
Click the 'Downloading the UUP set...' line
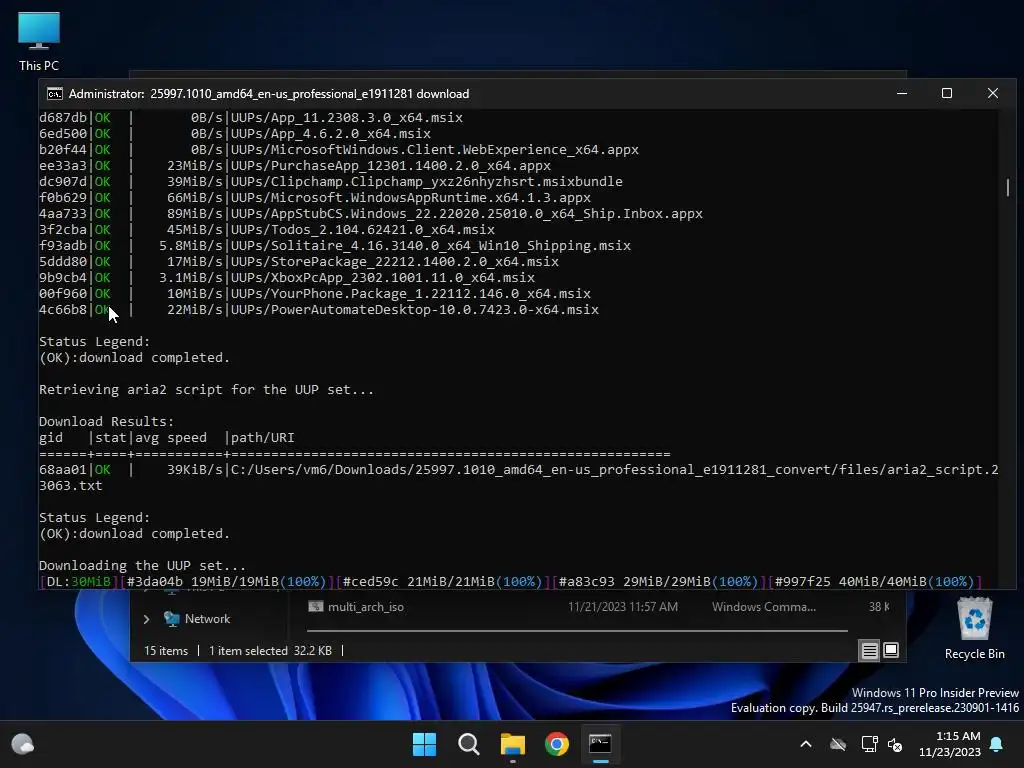pos(142,566)
